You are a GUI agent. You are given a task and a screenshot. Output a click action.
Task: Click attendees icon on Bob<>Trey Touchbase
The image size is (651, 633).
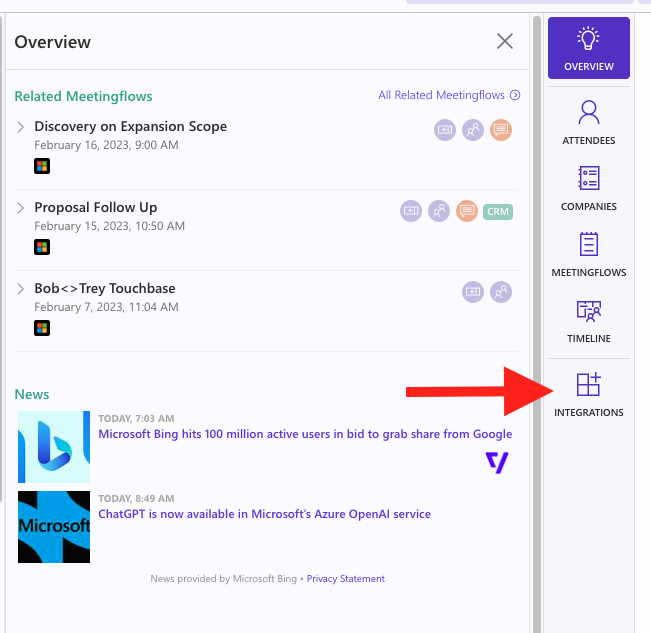tap(501, 292)
